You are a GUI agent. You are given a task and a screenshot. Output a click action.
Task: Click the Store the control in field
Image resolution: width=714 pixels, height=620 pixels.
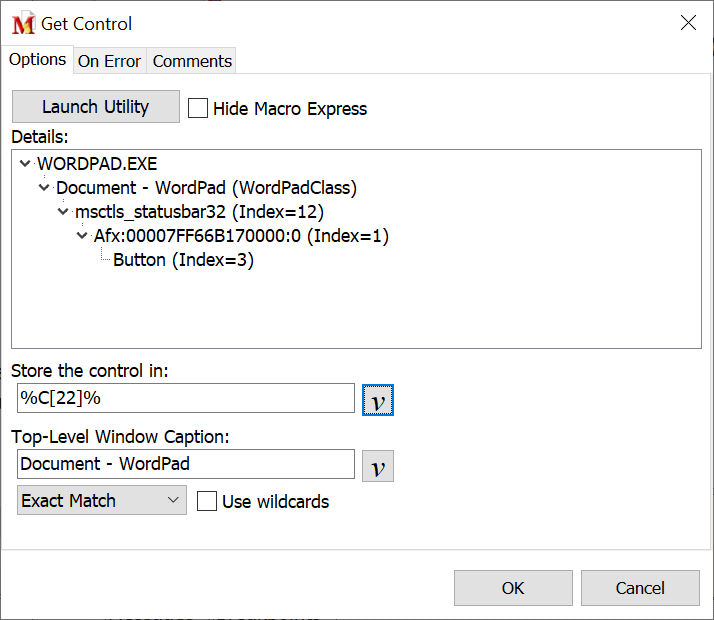185,398
